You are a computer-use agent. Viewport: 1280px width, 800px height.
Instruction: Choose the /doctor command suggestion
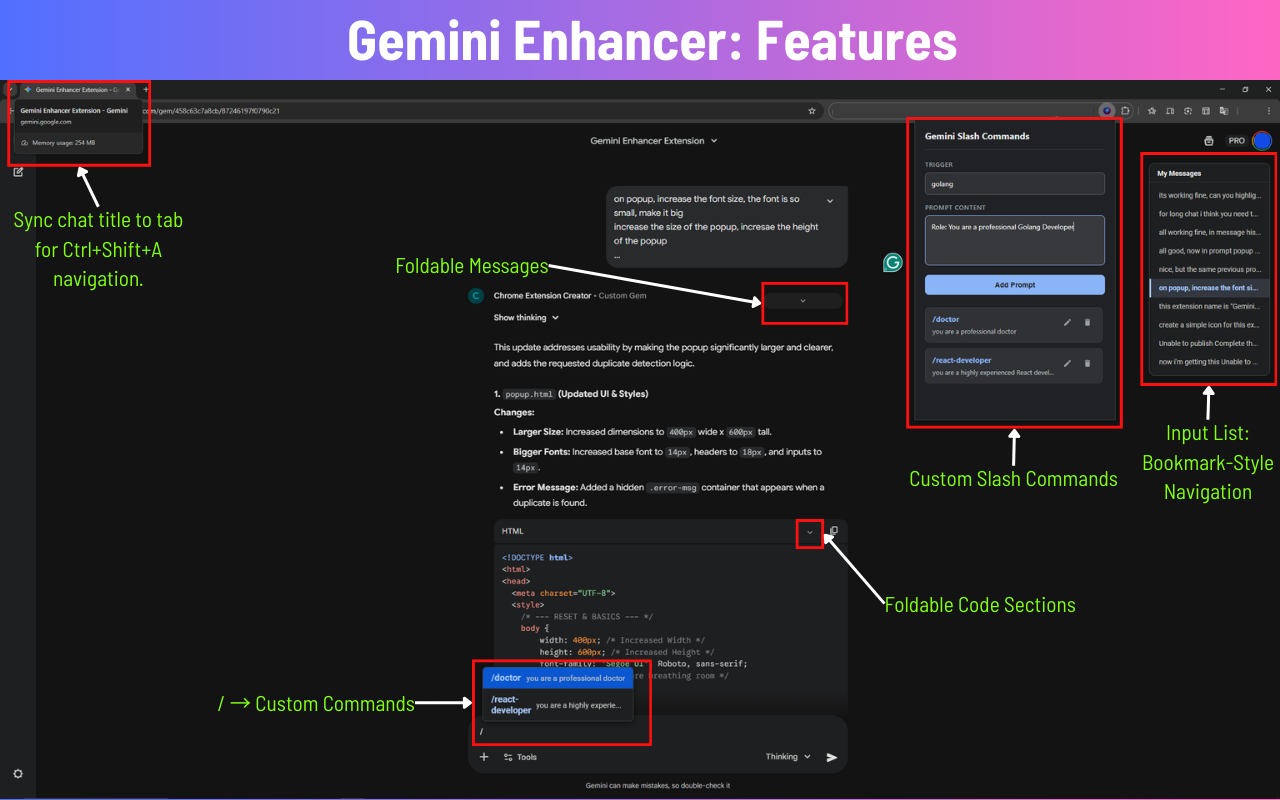click(x=557, y=678)
